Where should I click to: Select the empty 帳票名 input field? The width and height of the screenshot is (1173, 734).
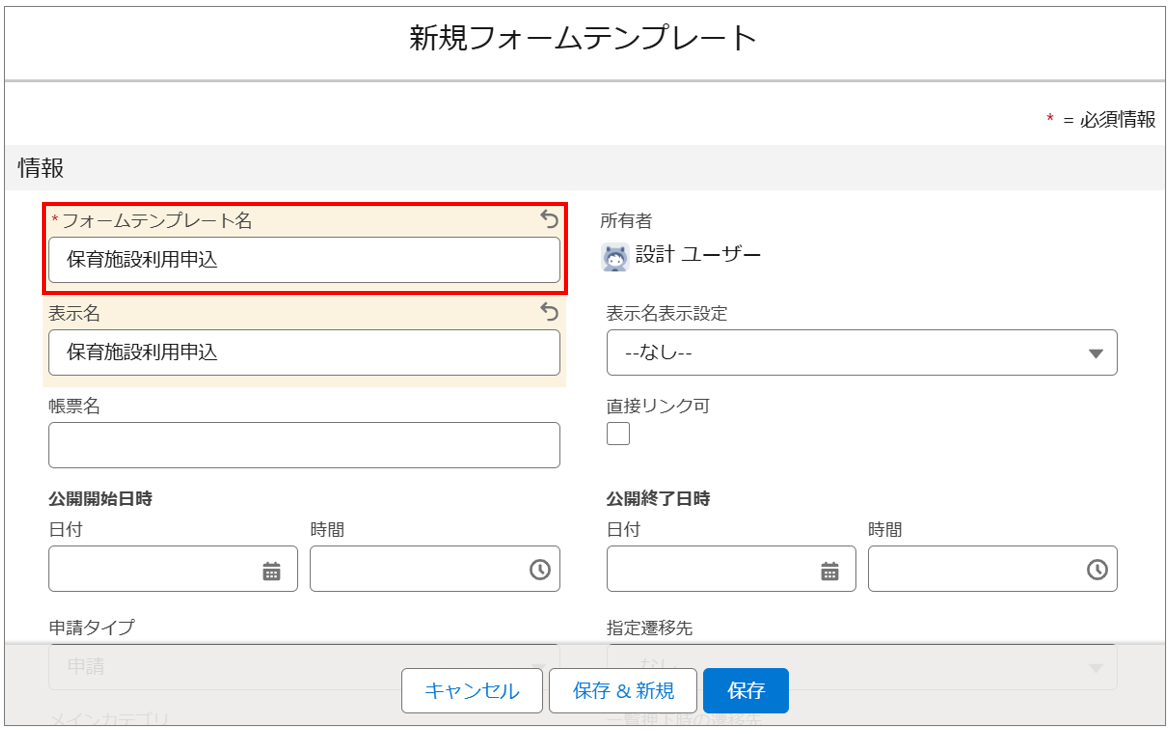(303, 445)
